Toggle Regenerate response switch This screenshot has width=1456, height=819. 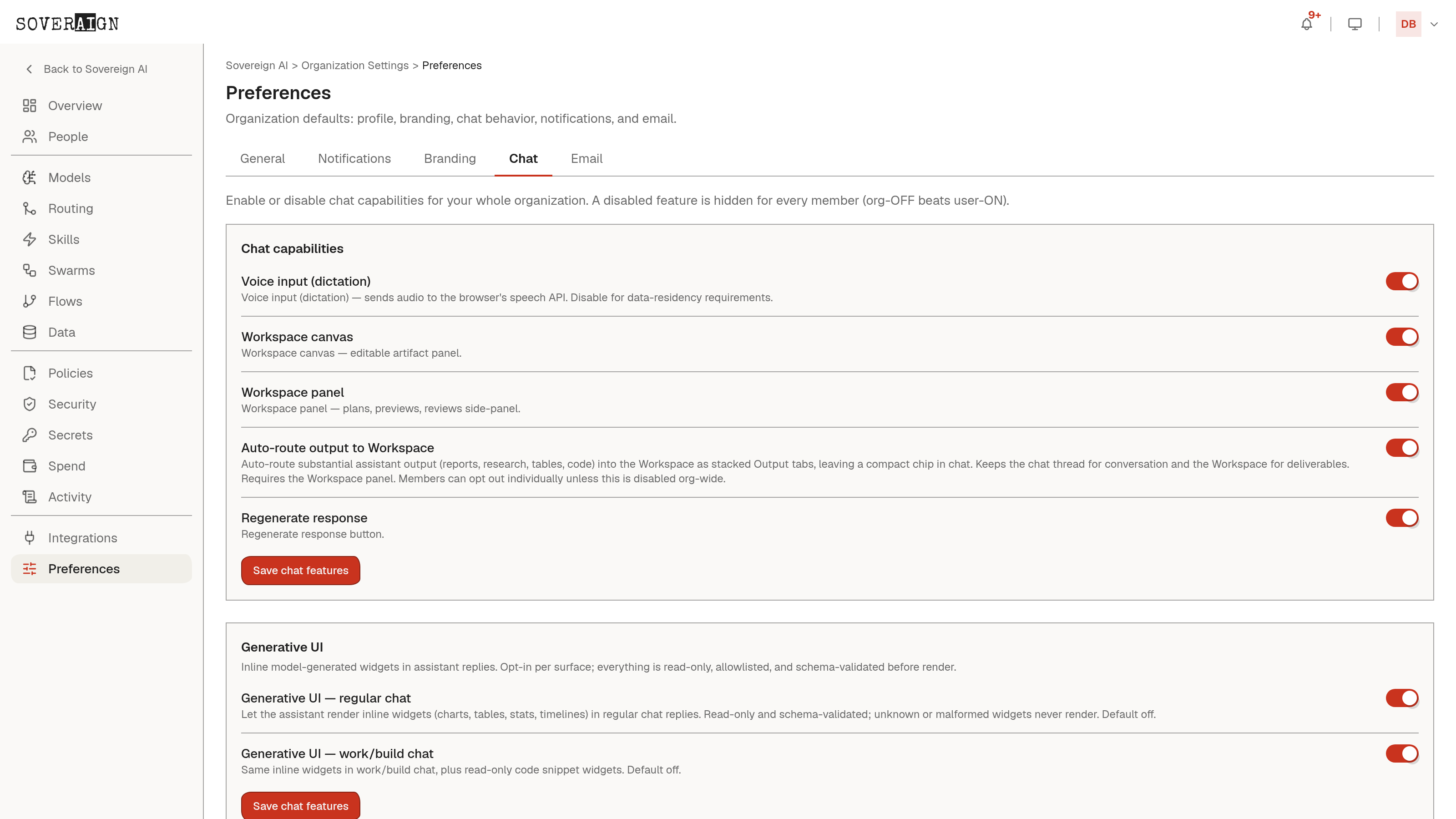(1402, 518)
